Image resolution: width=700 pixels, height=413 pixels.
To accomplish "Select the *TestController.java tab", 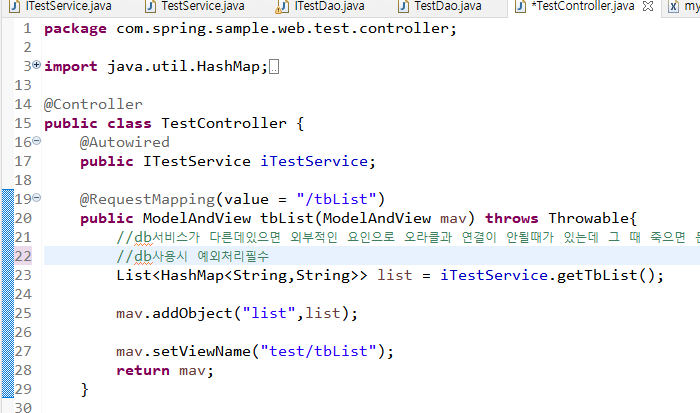I will click(x=582, y=6).
